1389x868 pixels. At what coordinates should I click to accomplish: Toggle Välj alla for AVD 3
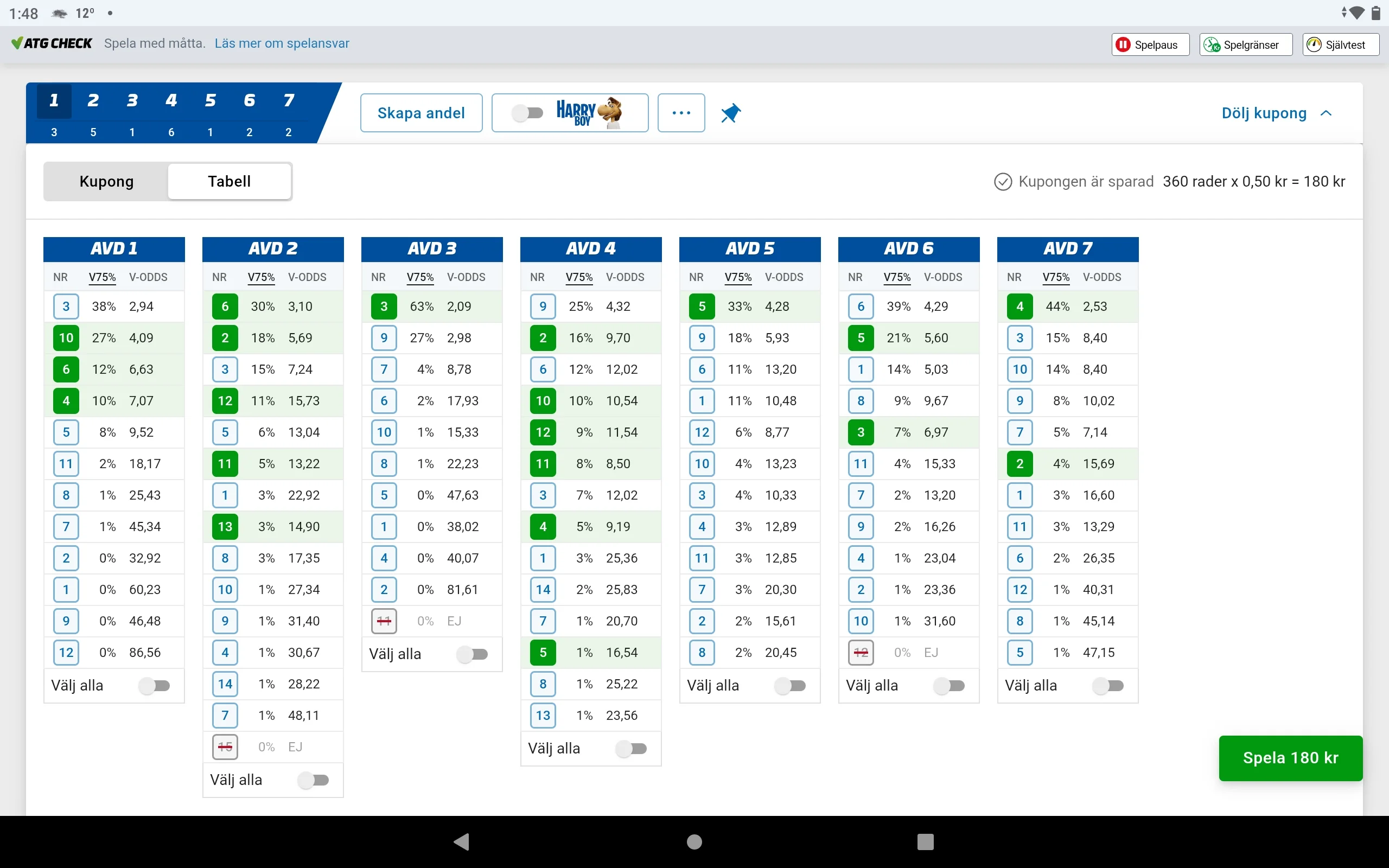click(x=473, y=654)
